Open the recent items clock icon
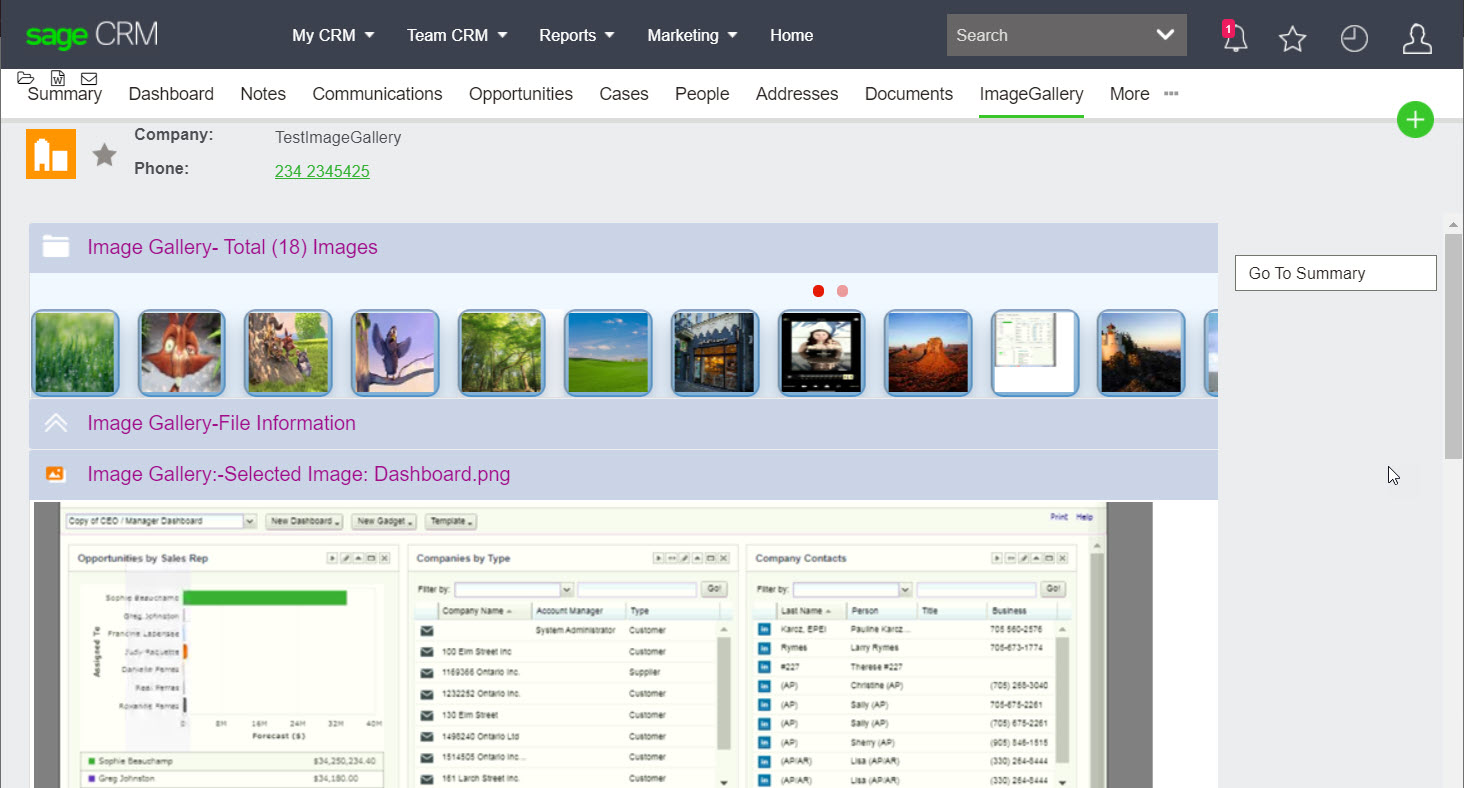The width and height of the screenshot is (1464, 788). [x=1354, y=39]
